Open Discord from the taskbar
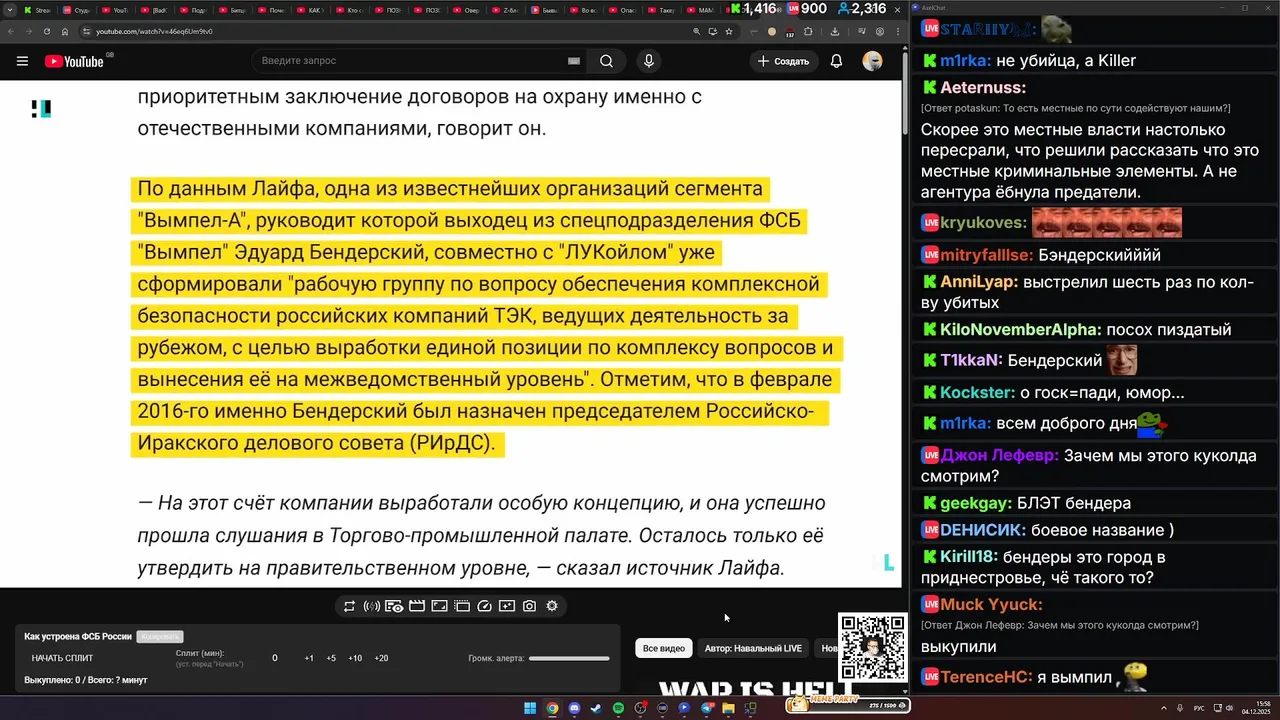This screenshot has width=1280, height=720. click(574, 708)
